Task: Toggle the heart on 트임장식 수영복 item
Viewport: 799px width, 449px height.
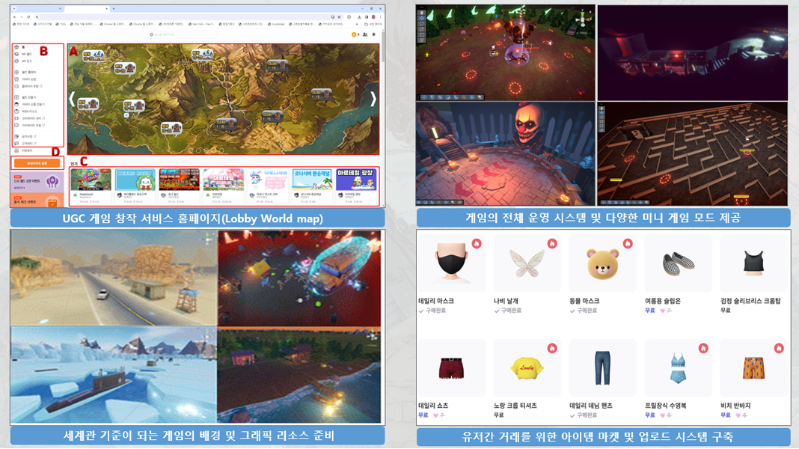Action: pos(703,348)
